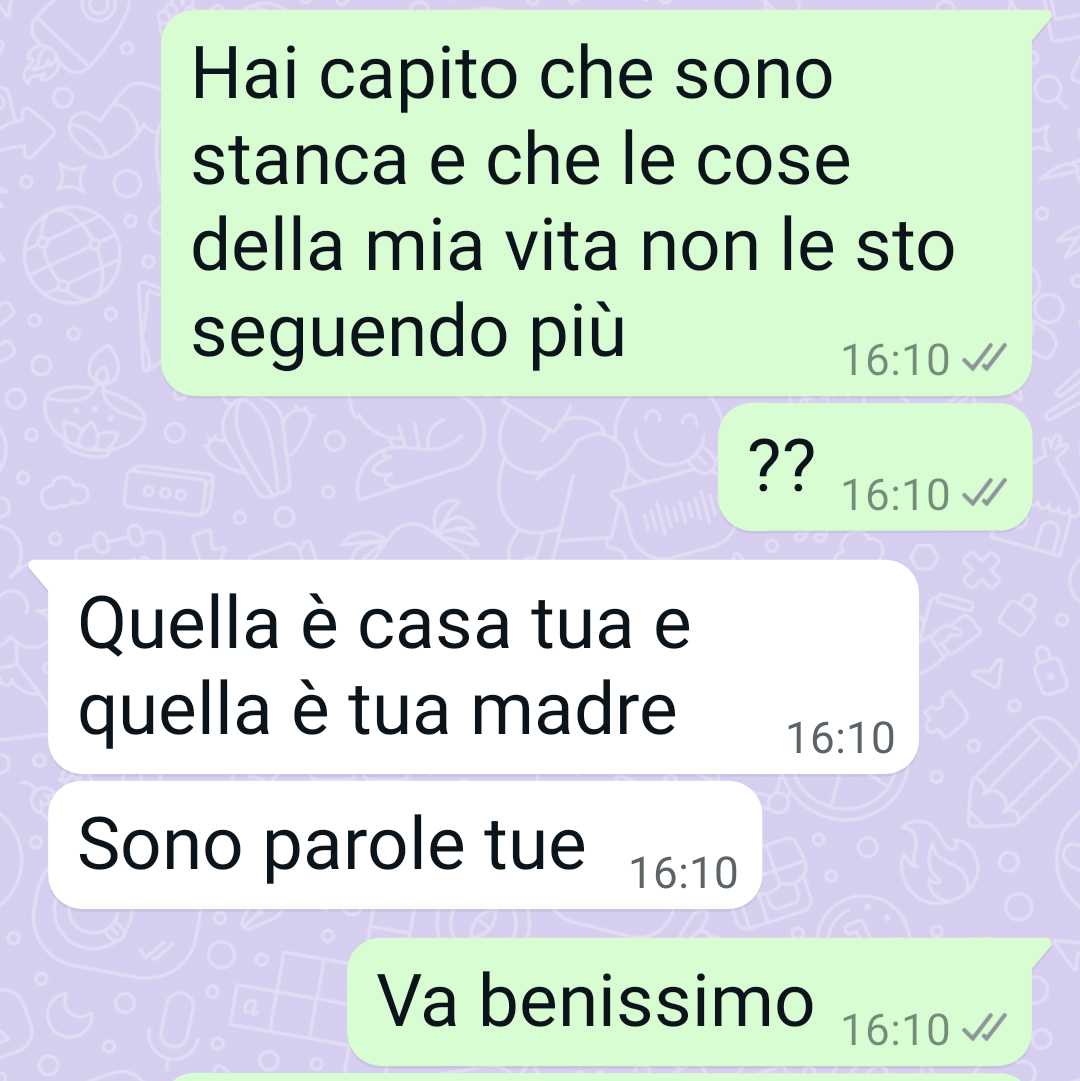Click the word 'madre' in the received message

573,710
